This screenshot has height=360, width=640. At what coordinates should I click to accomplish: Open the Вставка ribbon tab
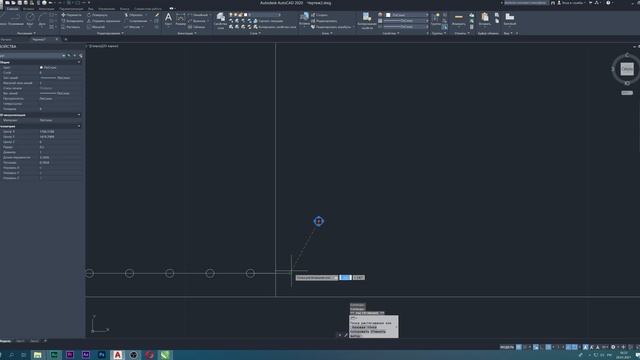click(29, 9)
